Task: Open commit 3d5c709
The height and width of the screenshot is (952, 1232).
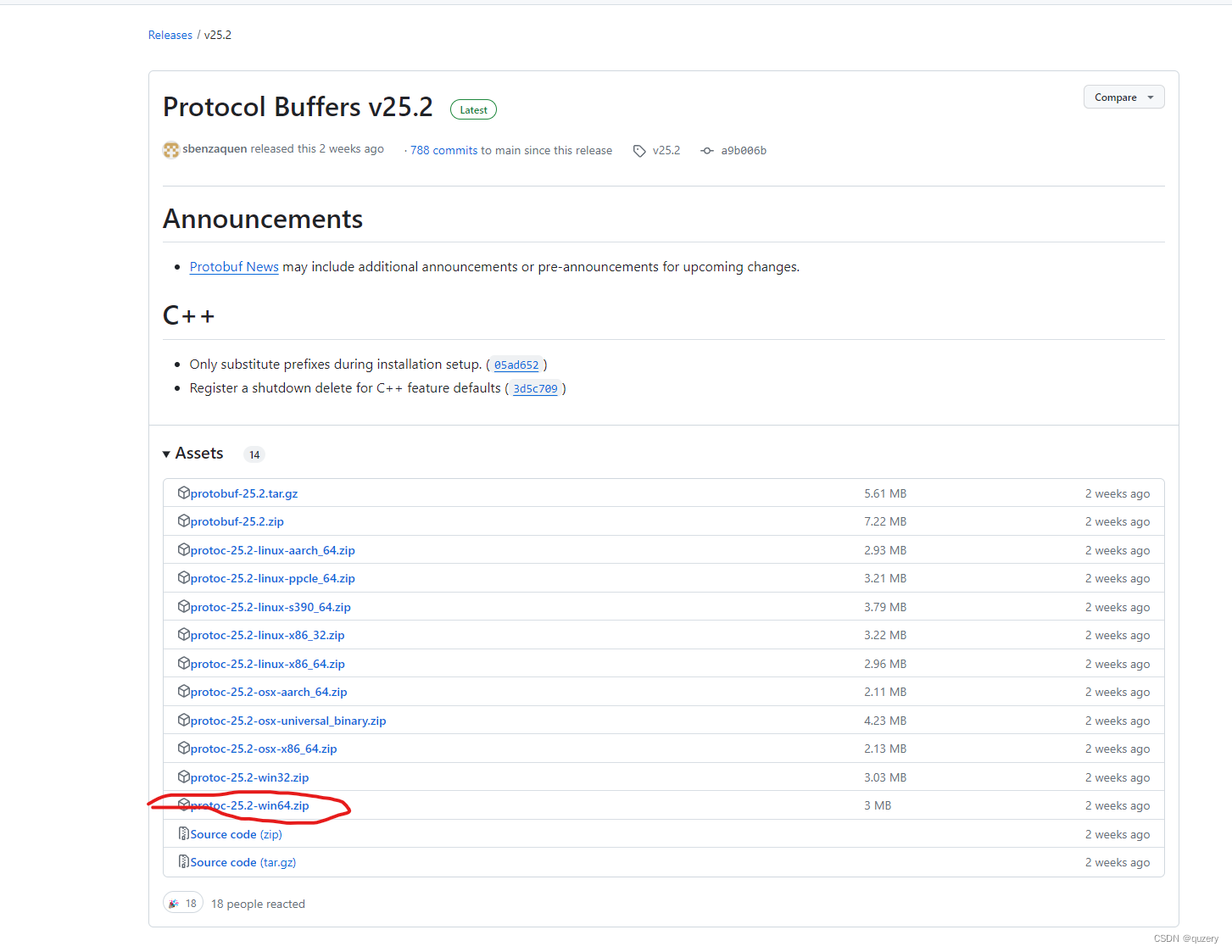Action: 535,388
